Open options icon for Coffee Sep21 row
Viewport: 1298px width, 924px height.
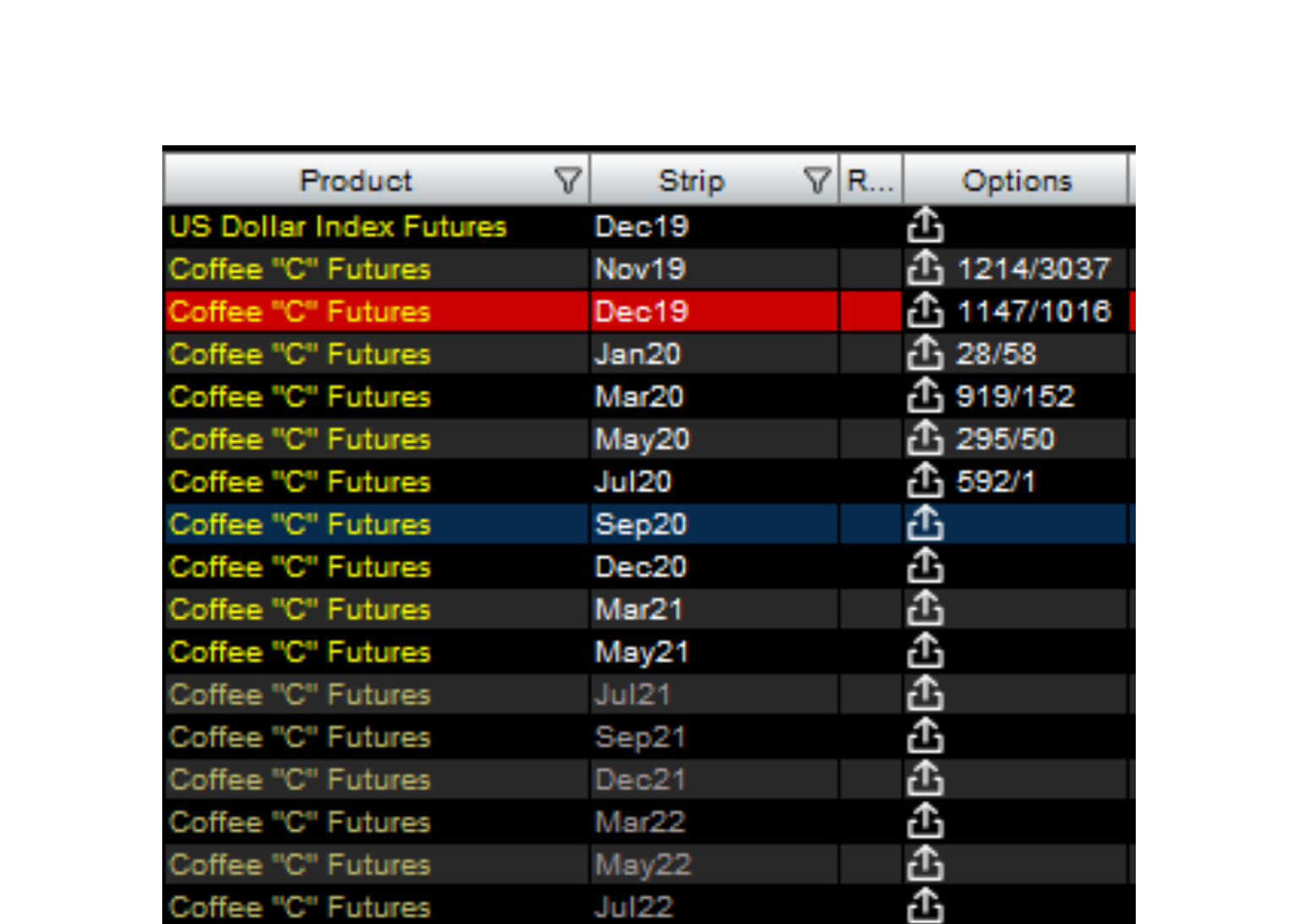[925, 736]
